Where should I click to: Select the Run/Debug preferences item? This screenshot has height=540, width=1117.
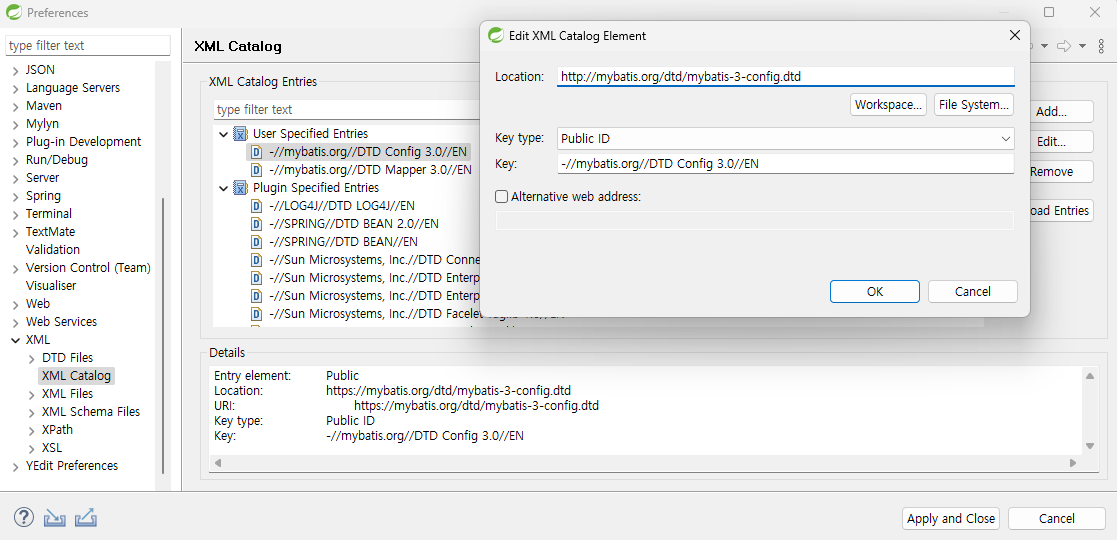tap(57, 160)
